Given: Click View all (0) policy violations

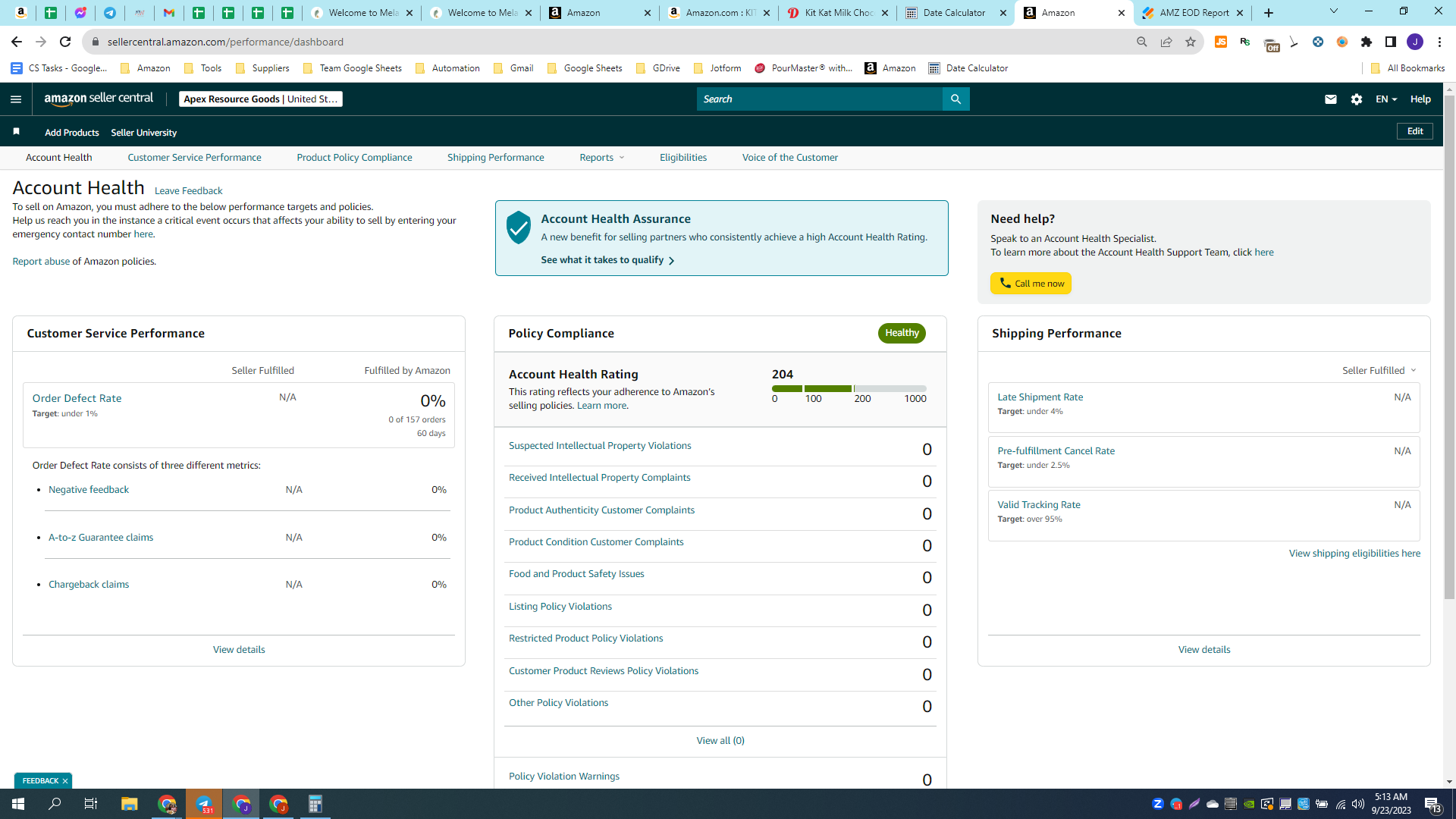Looking at the screenshot, I should (x=720, y=741).
